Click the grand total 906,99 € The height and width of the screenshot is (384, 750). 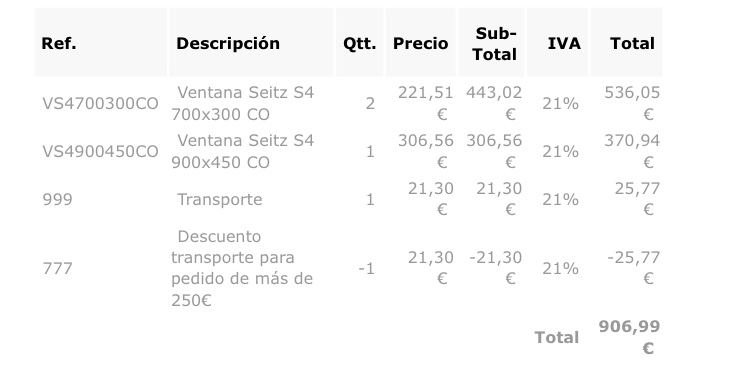pos(629,337)
